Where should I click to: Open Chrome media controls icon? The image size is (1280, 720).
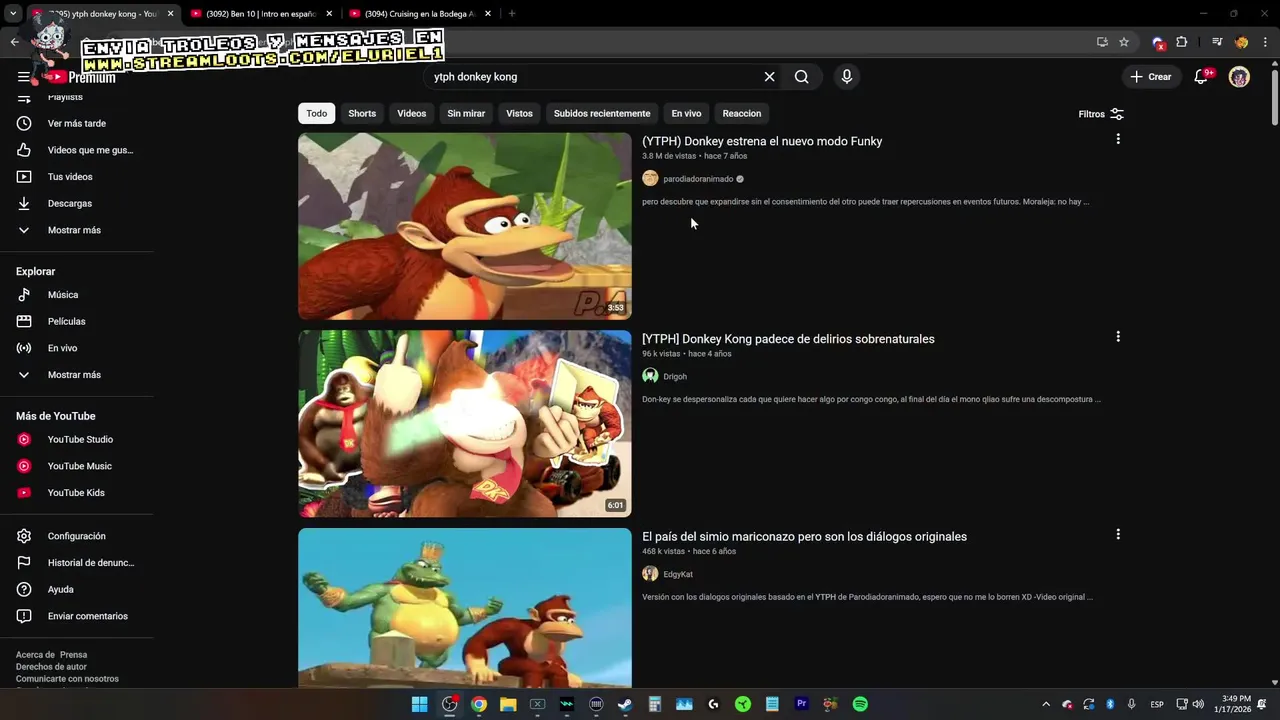click(1217, 42)
